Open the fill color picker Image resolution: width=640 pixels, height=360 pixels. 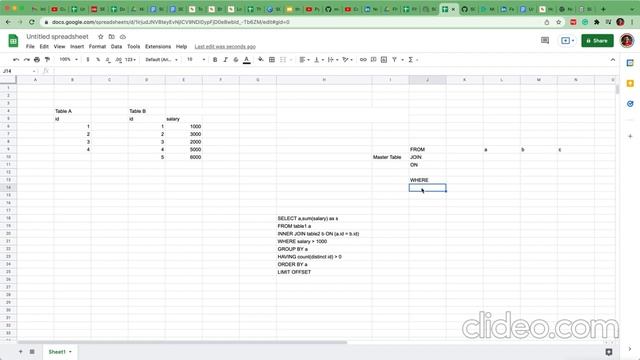coord(260,60)
